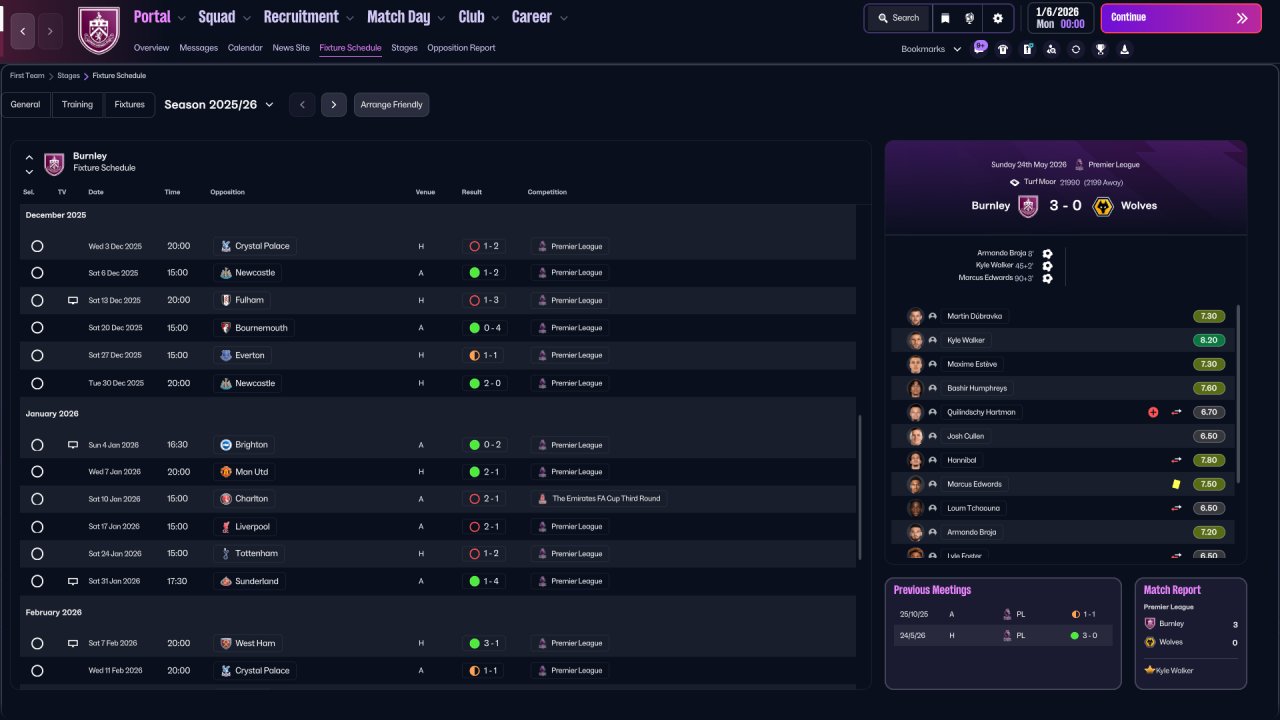The width and height of the screenshot is (1280, 720).
Task: Click the scouting search icon in bookmarks bar
Action: click(1051, 49)
